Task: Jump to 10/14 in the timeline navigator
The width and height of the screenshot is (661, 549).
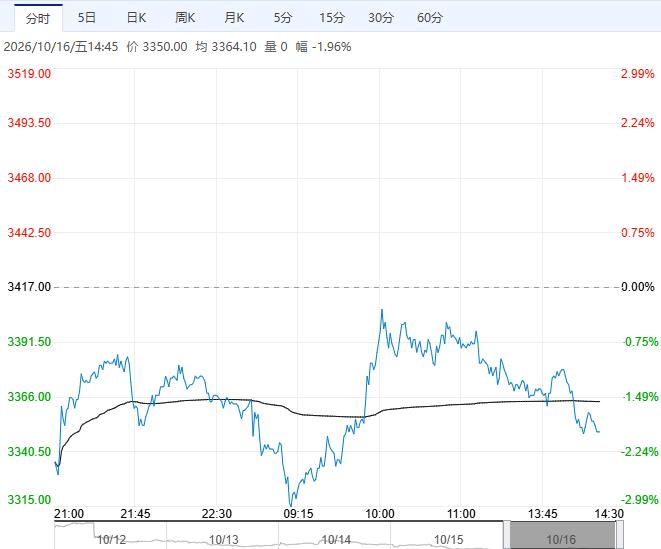Action: 336,540
